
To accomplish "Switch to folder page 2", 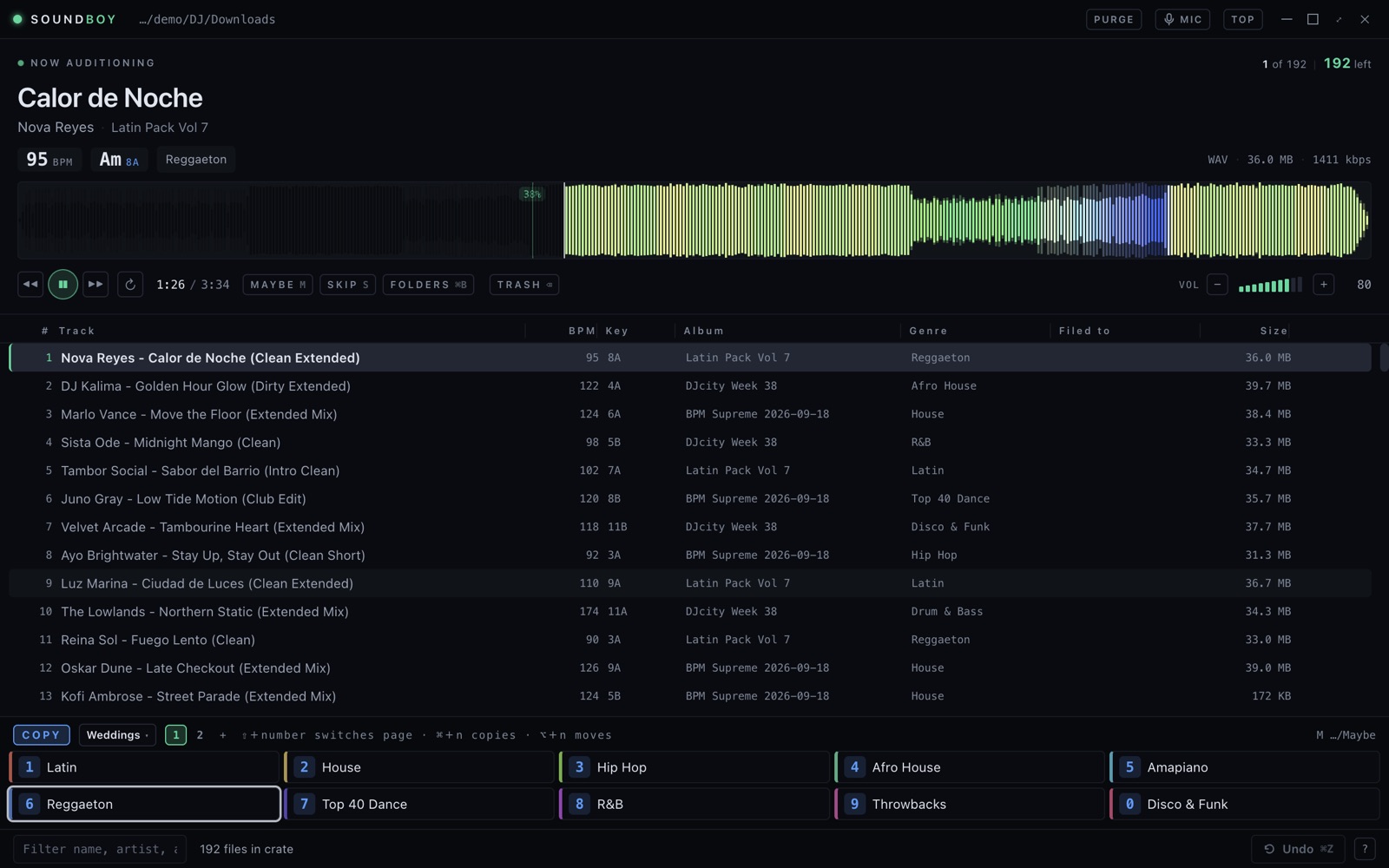I will click(x=200, y=734).
